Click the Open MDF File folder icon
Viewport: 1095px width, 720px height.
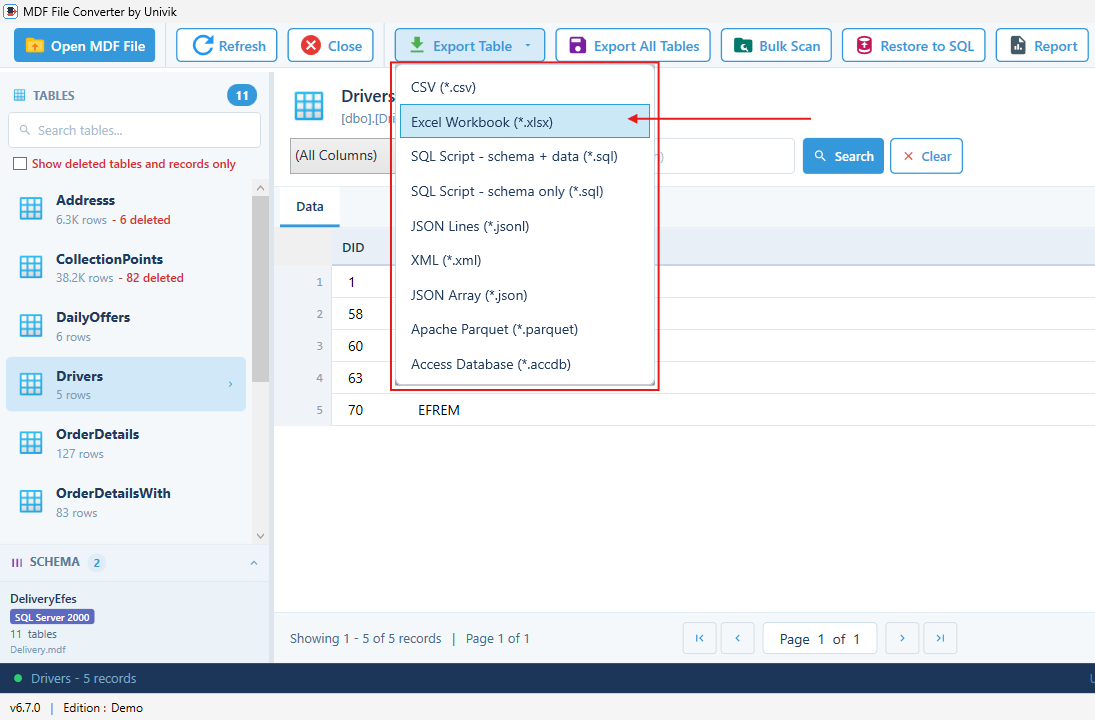pos(35,45)
